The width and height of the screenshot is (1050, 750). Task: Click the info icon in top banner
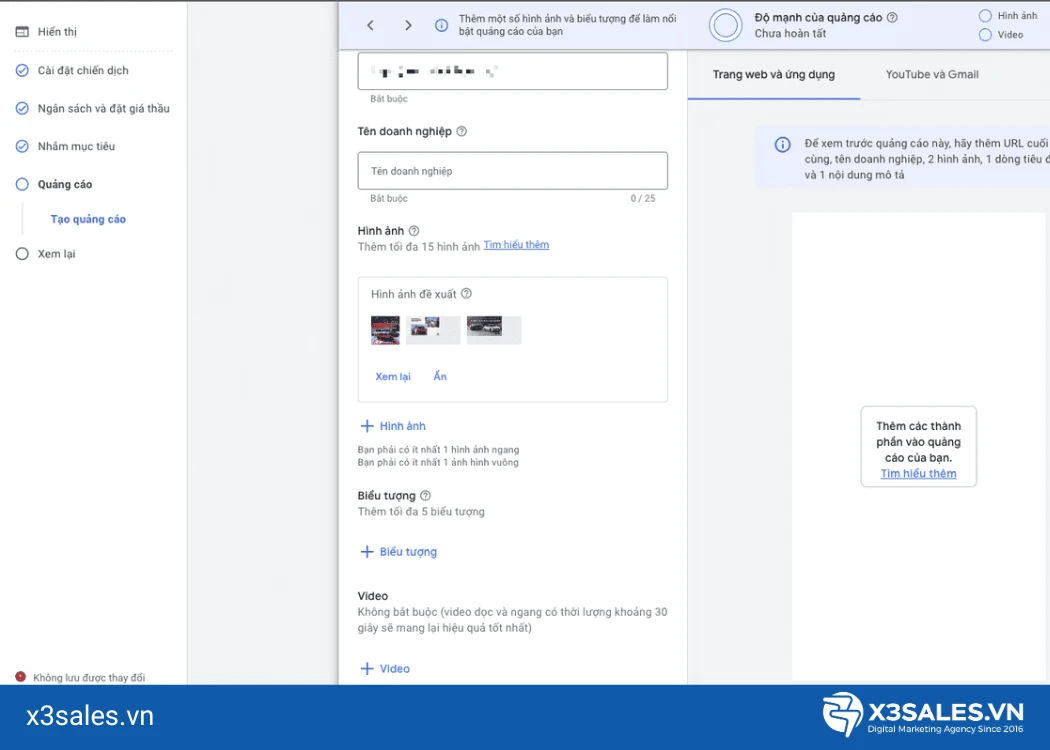(441, 25)
